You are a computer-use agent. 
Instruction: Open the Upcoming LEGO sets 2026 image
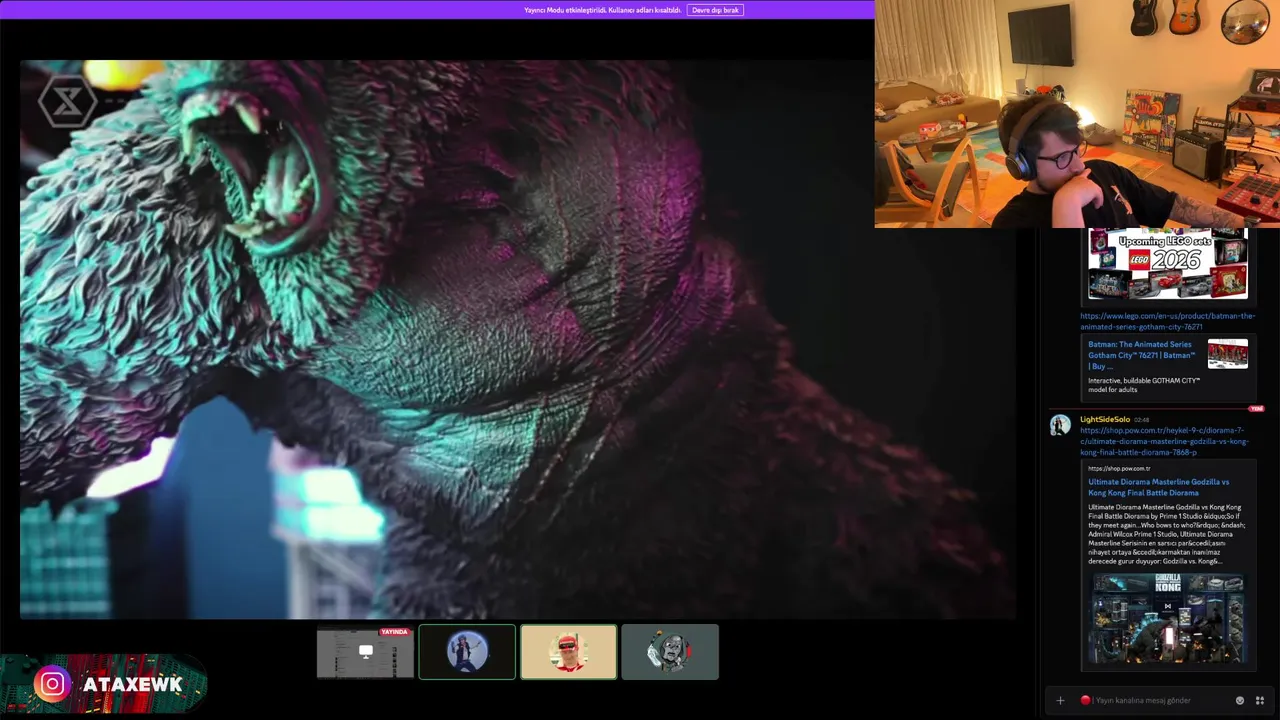pos(1168,263)
